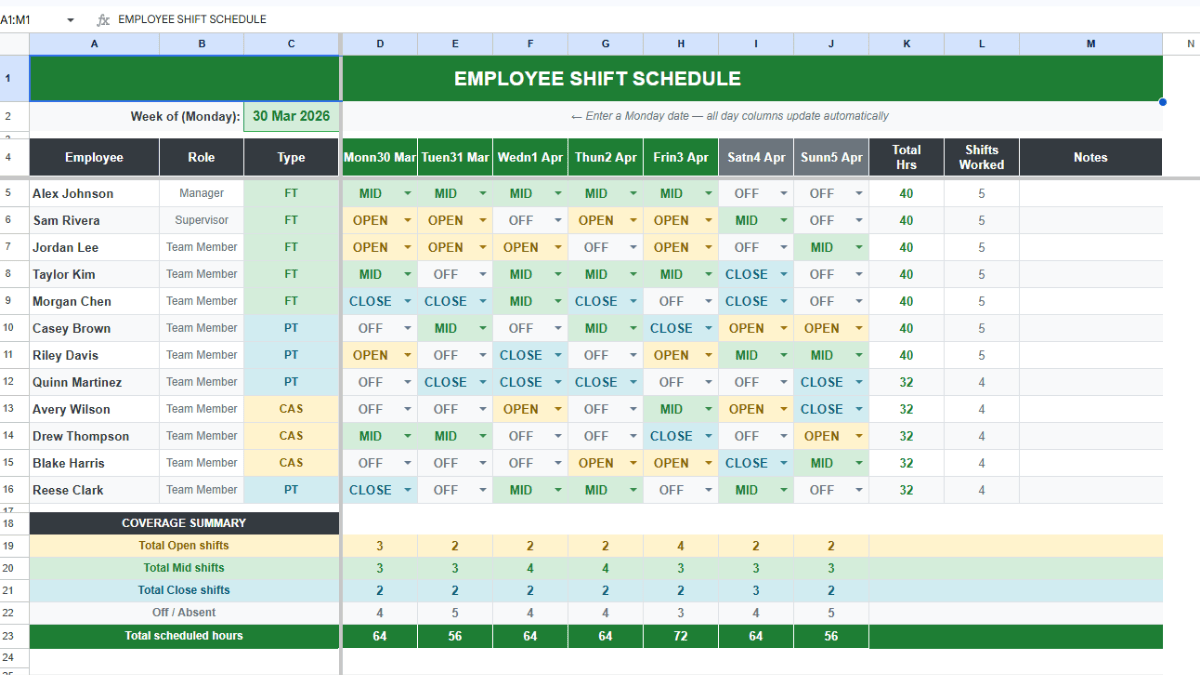Open Morgan Chen's Monday CLOSE shift dropdown
This screenshot has width=1200, height=675.
pos(407,300)
